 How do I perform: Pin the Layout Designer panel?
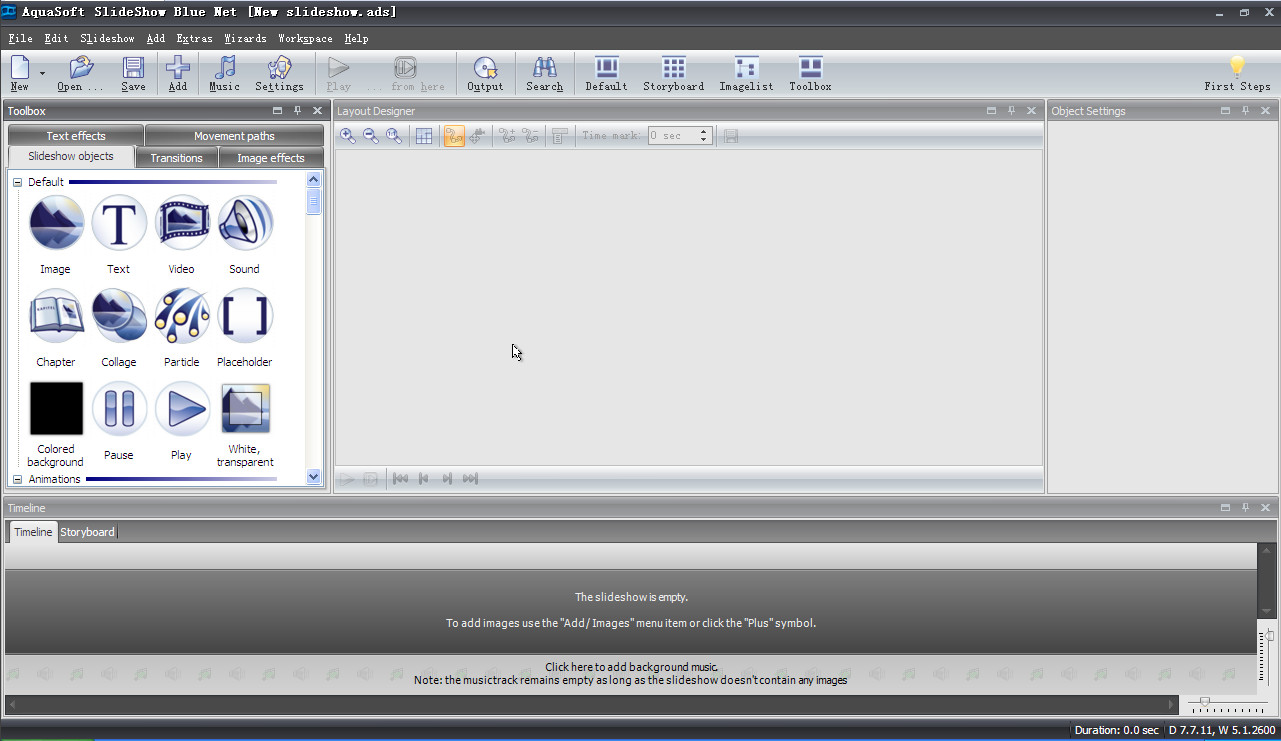pos(1011,111)
